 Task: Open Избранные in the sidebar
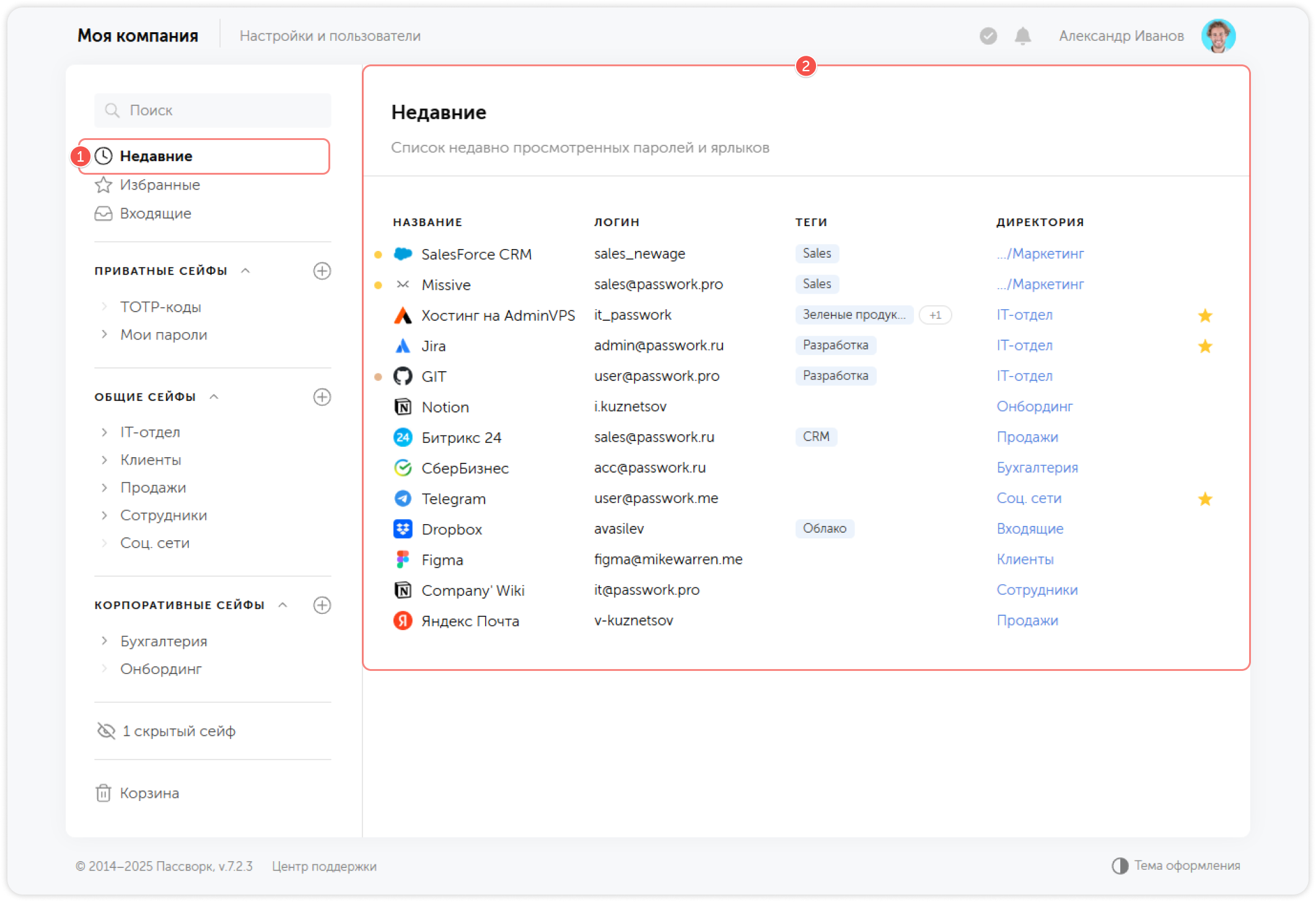pyautogui.click(x=159, y=185)
